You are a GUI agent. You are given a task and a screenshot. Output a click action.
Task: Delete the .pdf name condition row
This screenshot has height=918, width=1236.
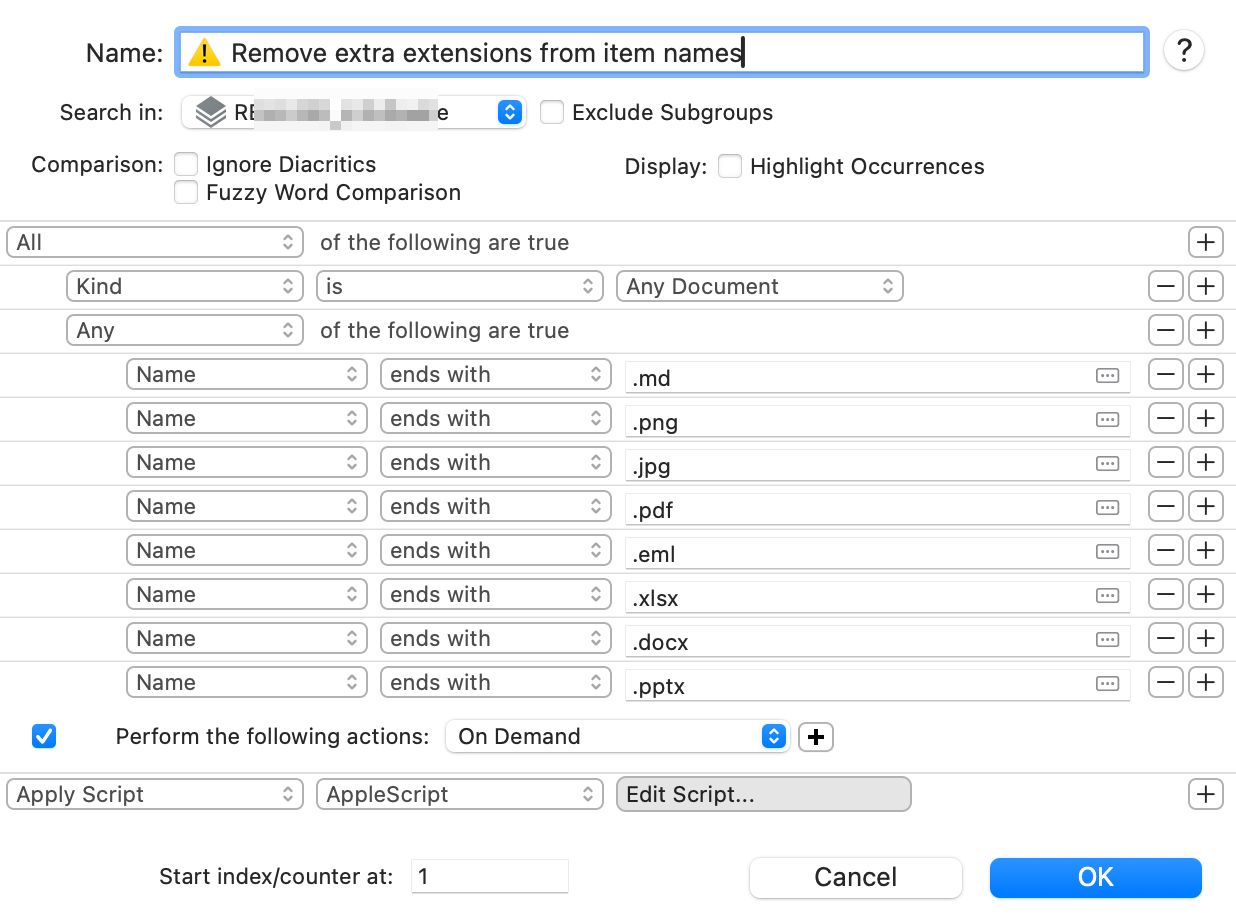click(x=1166, y=507)
